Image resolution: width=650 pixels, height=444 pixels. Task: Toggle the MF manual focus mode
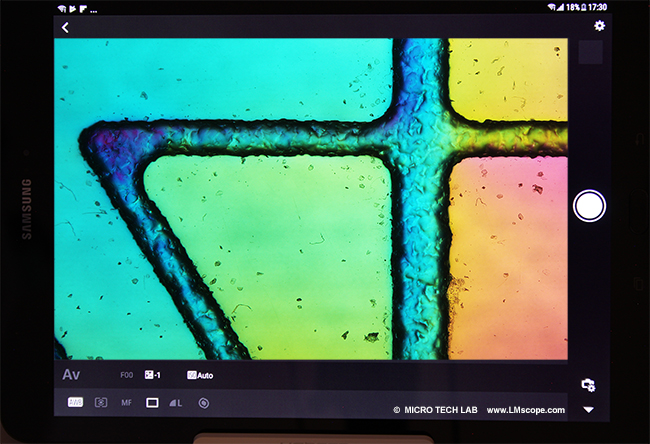(127, 402)
